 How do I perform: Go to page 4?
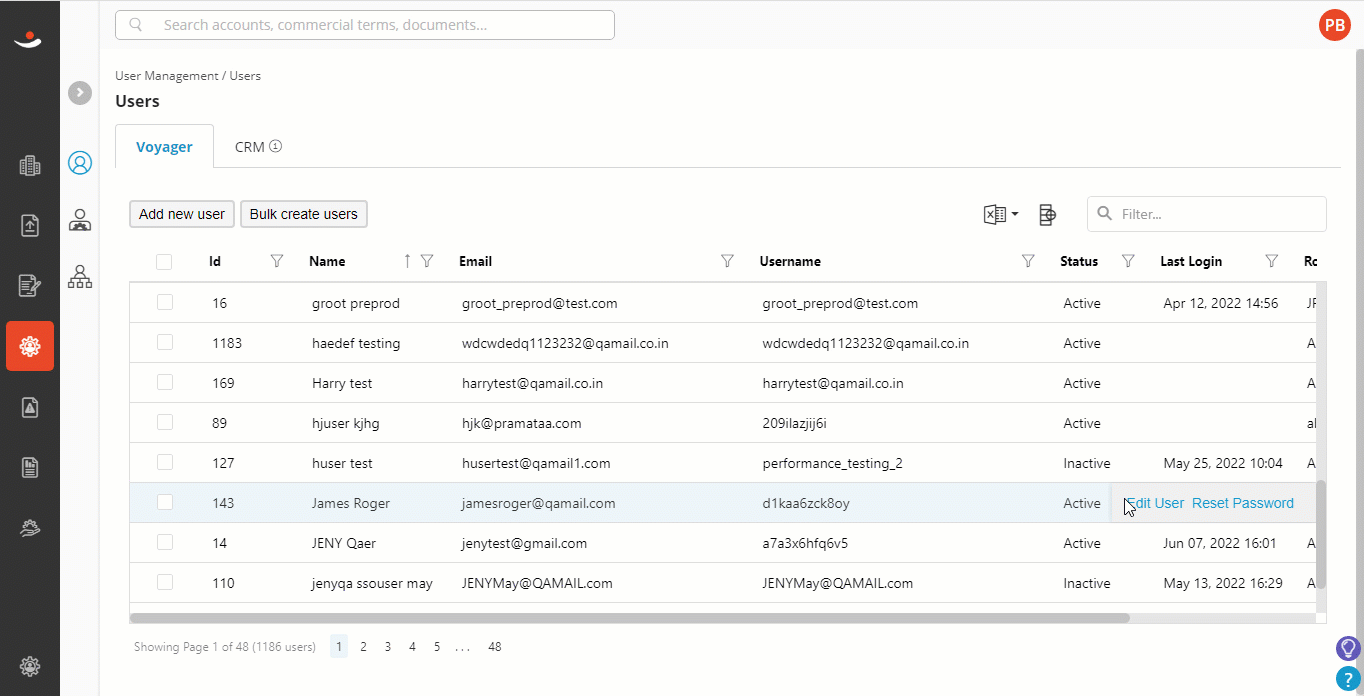pos(412,647)
